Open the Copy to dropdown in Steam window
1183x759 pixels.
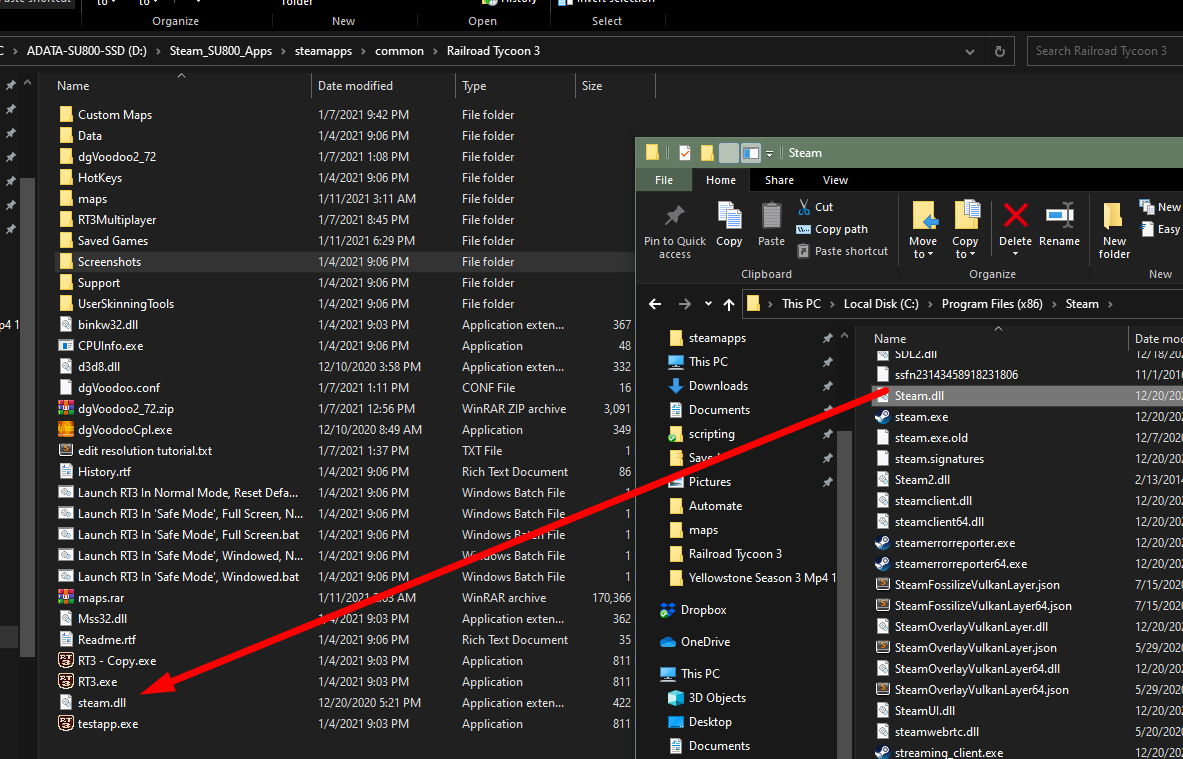pos(965,231)
